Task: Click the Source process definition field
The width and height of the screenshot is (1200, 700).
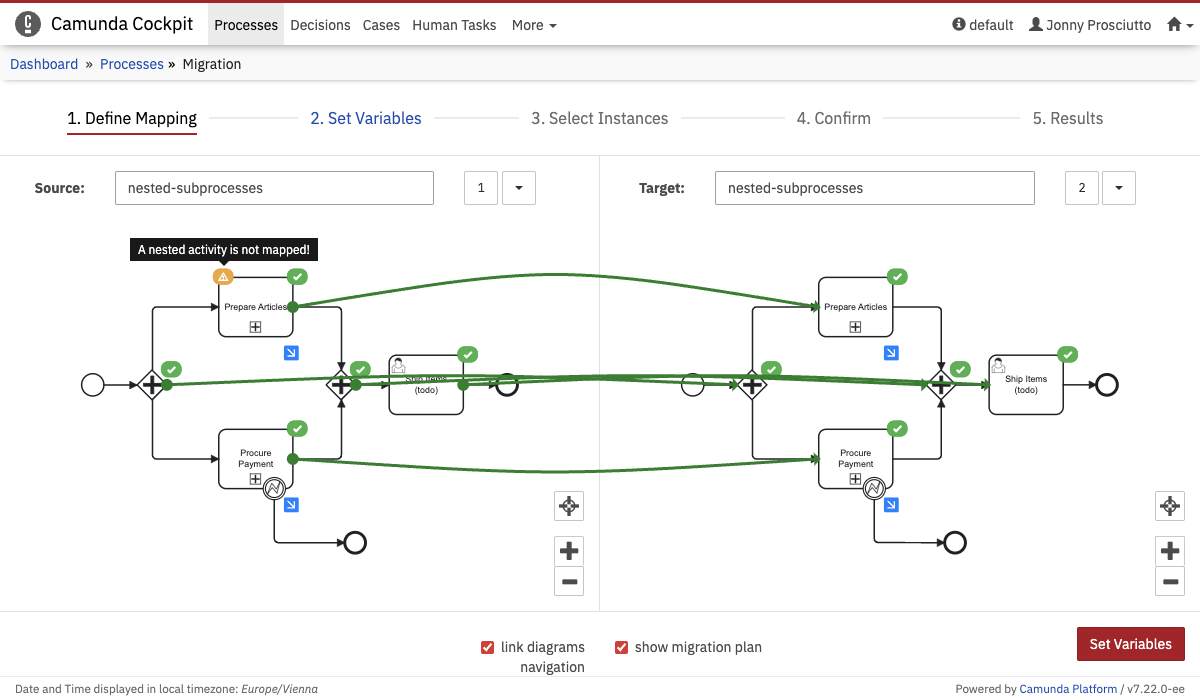Action: [274, 188]
